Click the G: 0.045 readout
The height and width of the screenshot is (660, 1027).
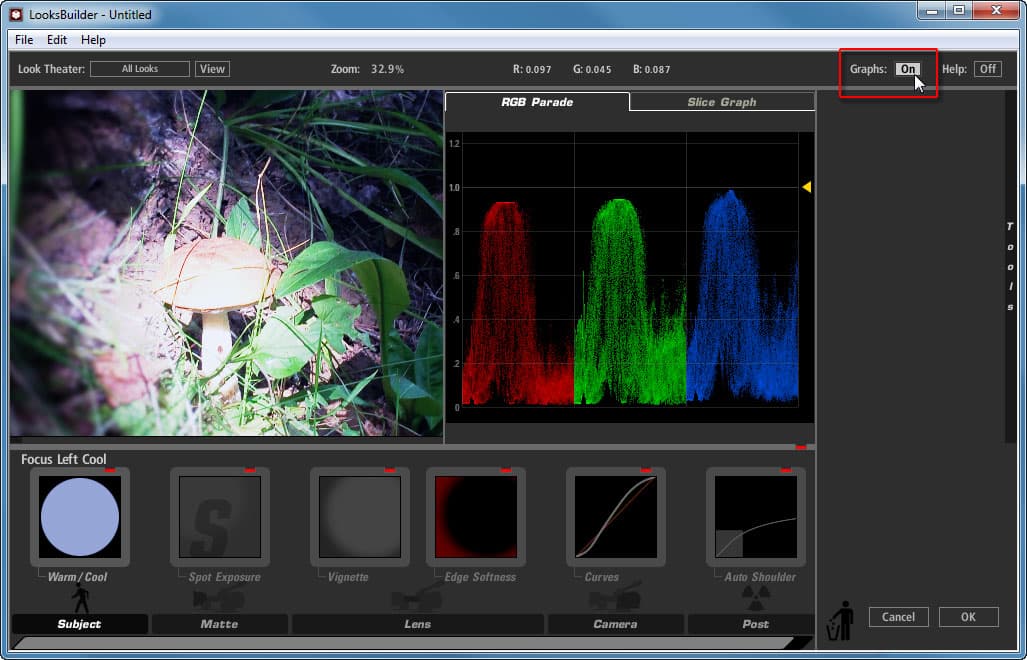coord(592,69)
